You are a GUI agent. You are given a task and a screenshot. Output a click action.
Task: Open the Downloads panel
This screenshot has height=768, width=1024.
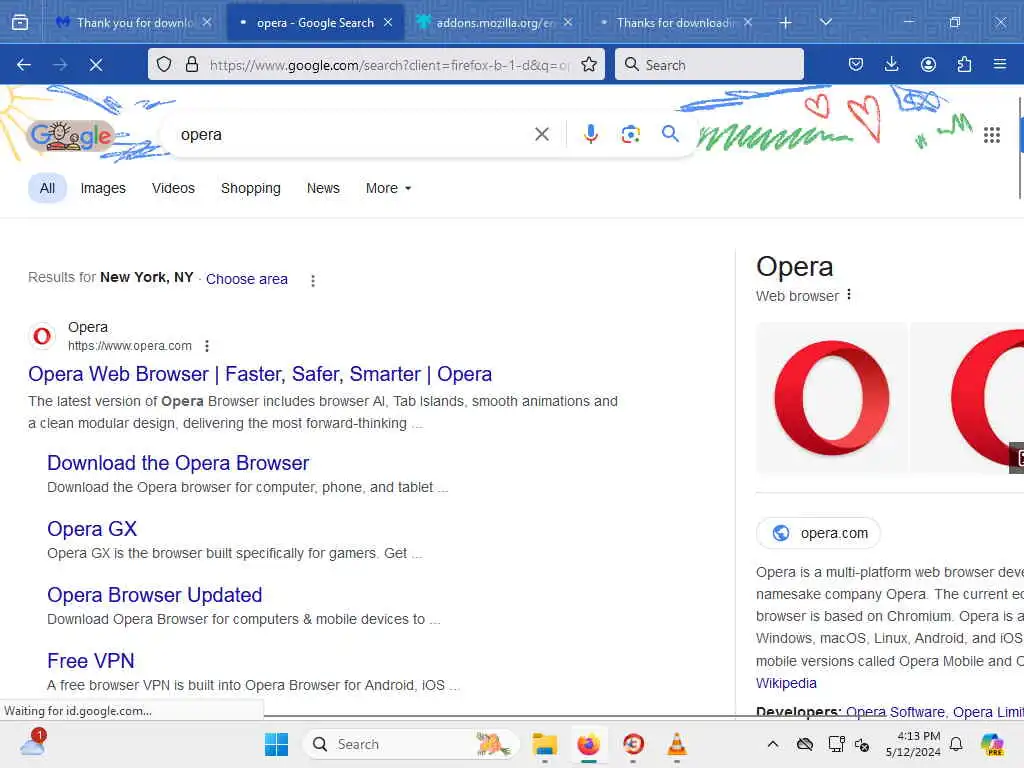(x=891, y=64)
